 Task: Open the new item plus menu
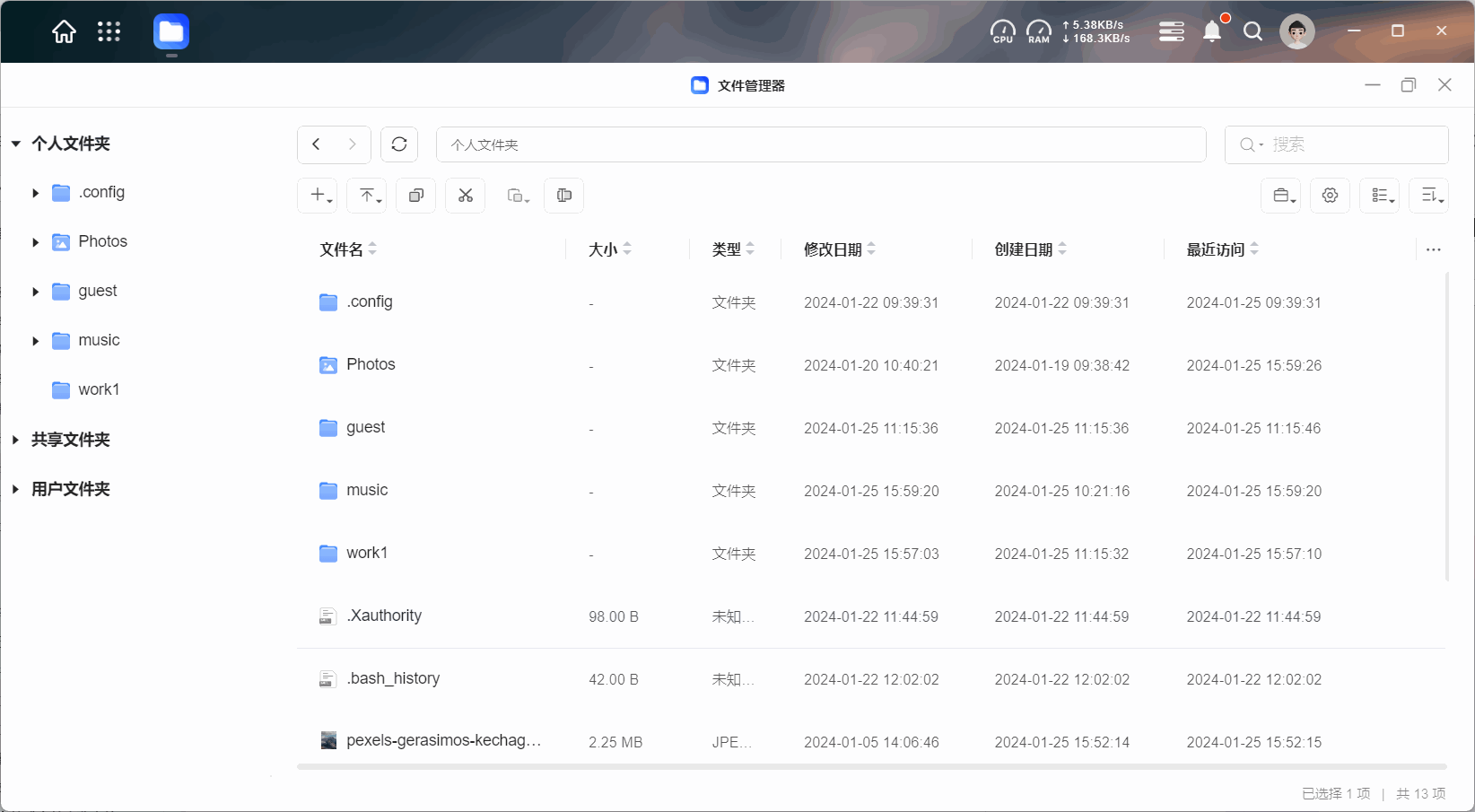click(x=318, y=196)
